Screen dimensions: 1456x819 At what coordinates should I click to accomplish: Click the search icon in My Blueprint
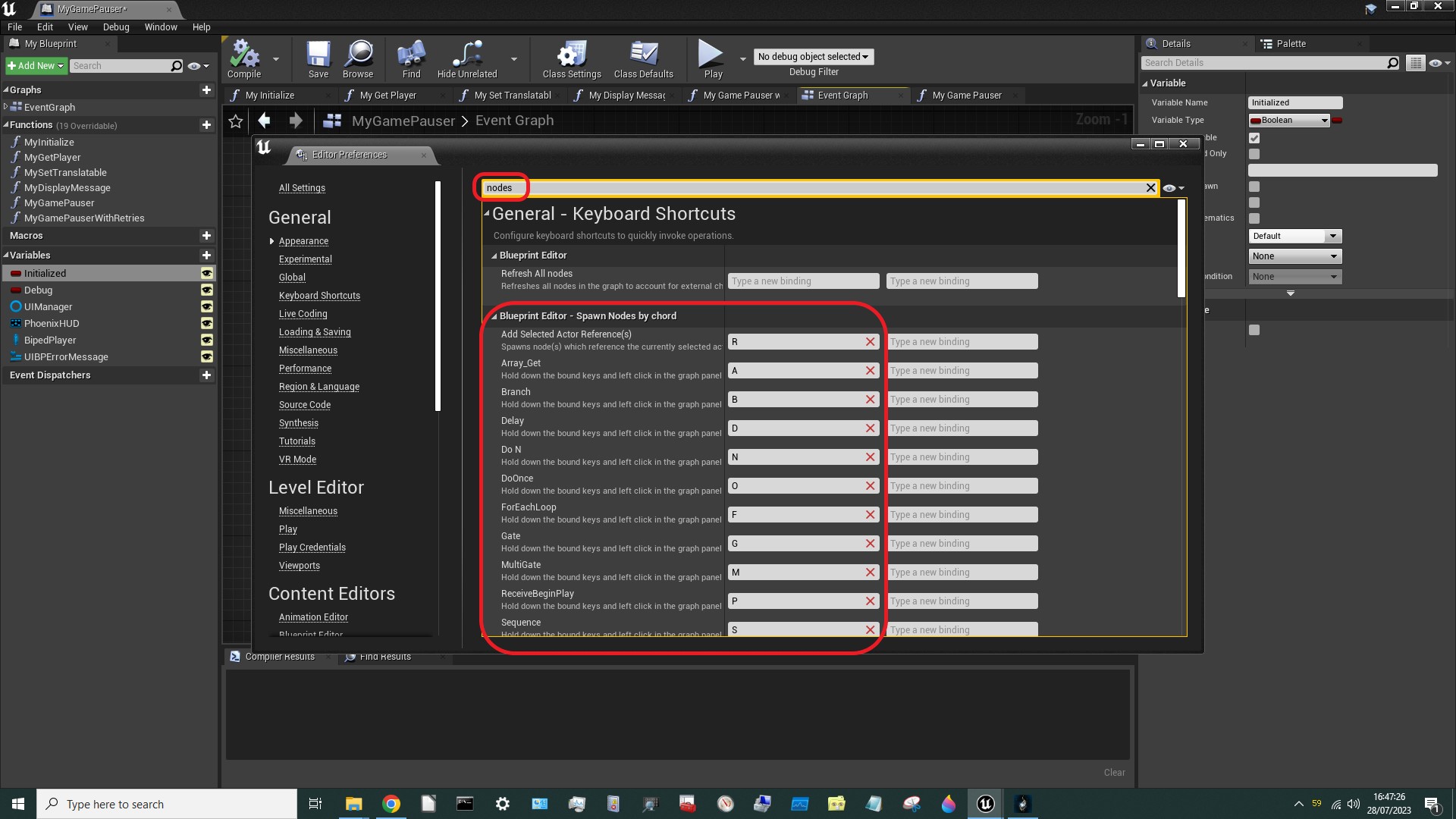coord(176,66)
